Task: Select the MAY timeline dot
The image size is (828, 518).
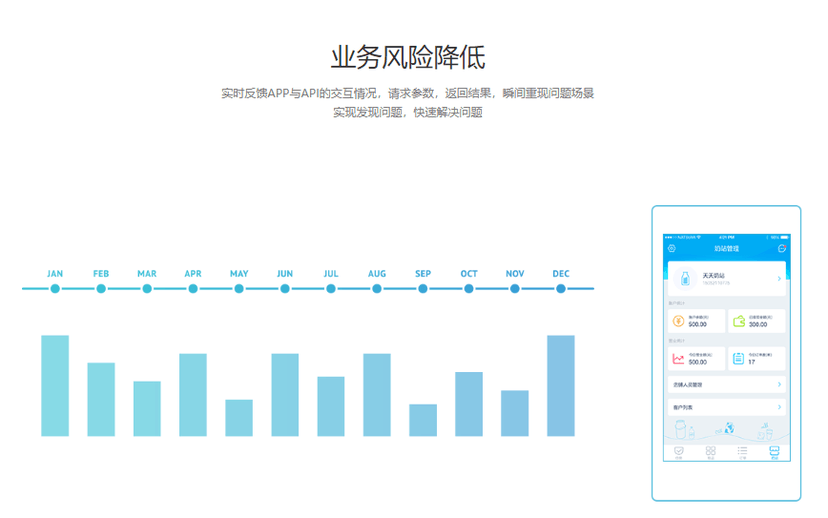Action: coord(239,289)
